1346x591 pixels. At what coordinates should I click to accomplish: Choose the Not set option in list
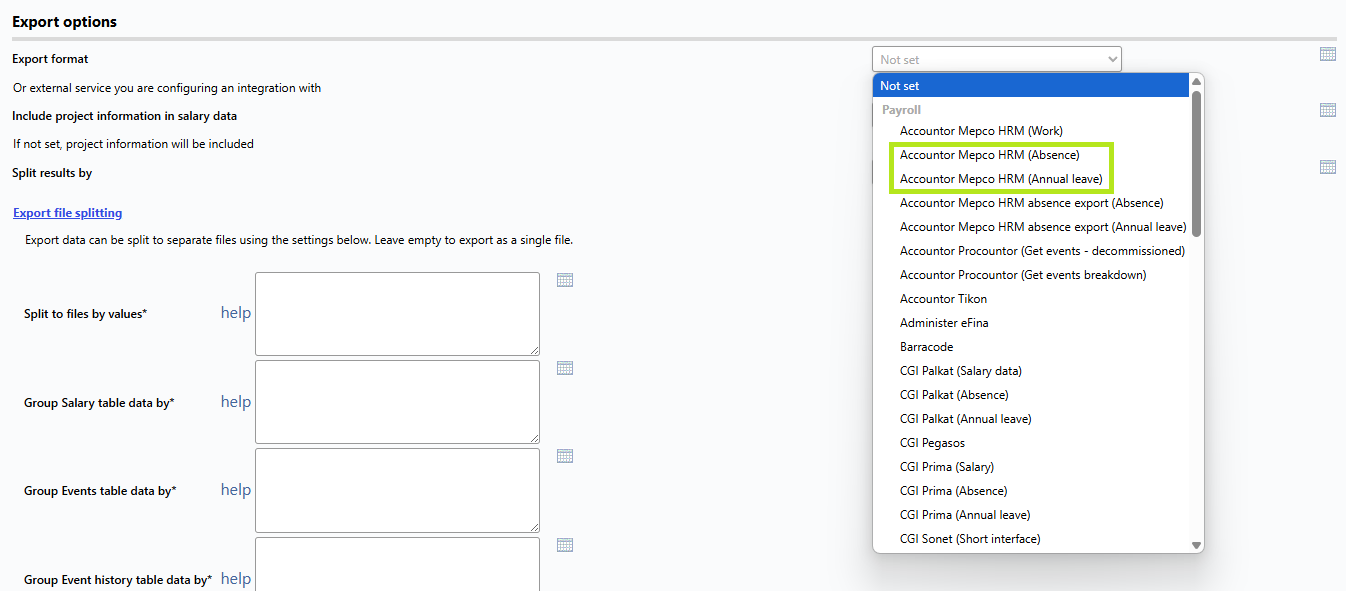(x=1031, y=86)
